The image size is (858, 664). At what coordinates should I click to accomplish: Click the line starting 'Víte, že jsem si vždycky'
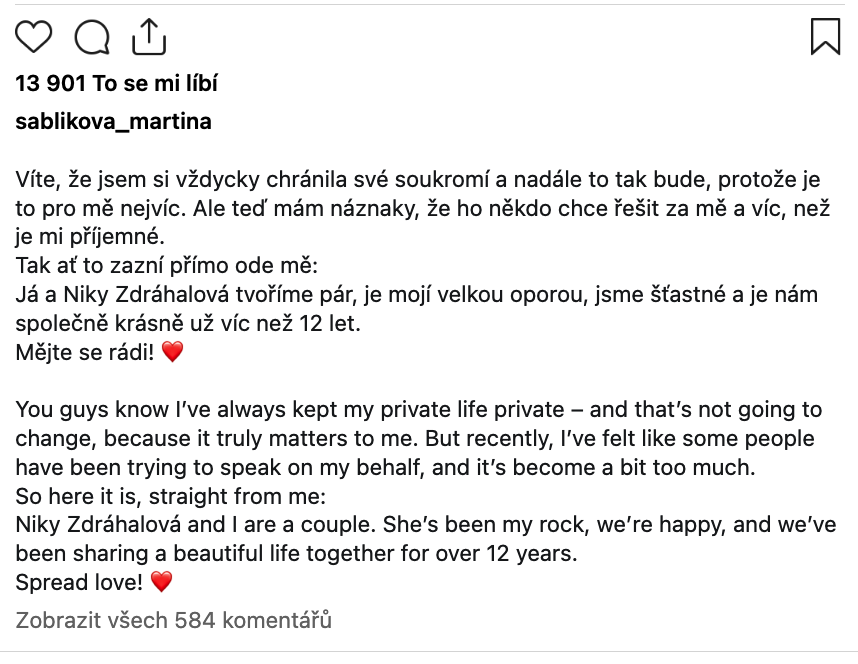pos(418,180)
